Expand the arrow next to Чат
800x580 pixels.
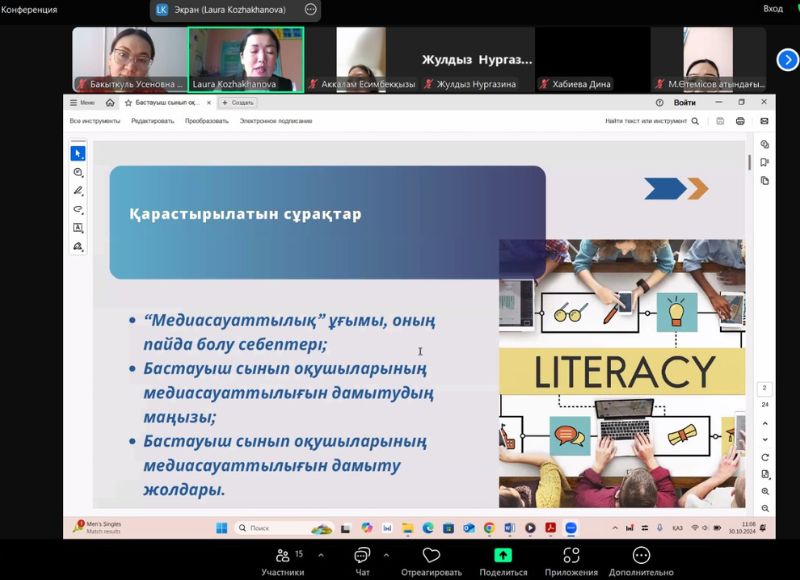coord(386,554)
